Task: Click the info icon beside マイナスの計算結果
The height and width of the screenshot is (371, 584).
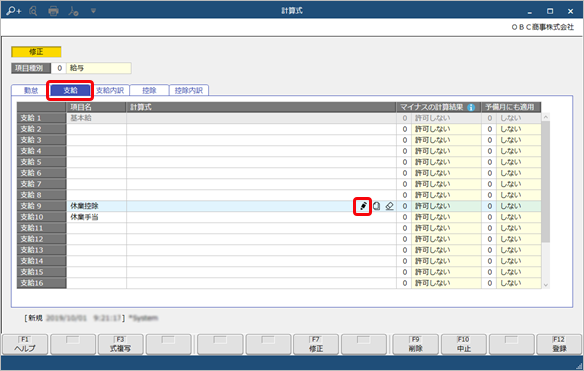Action: pos(471,107)
